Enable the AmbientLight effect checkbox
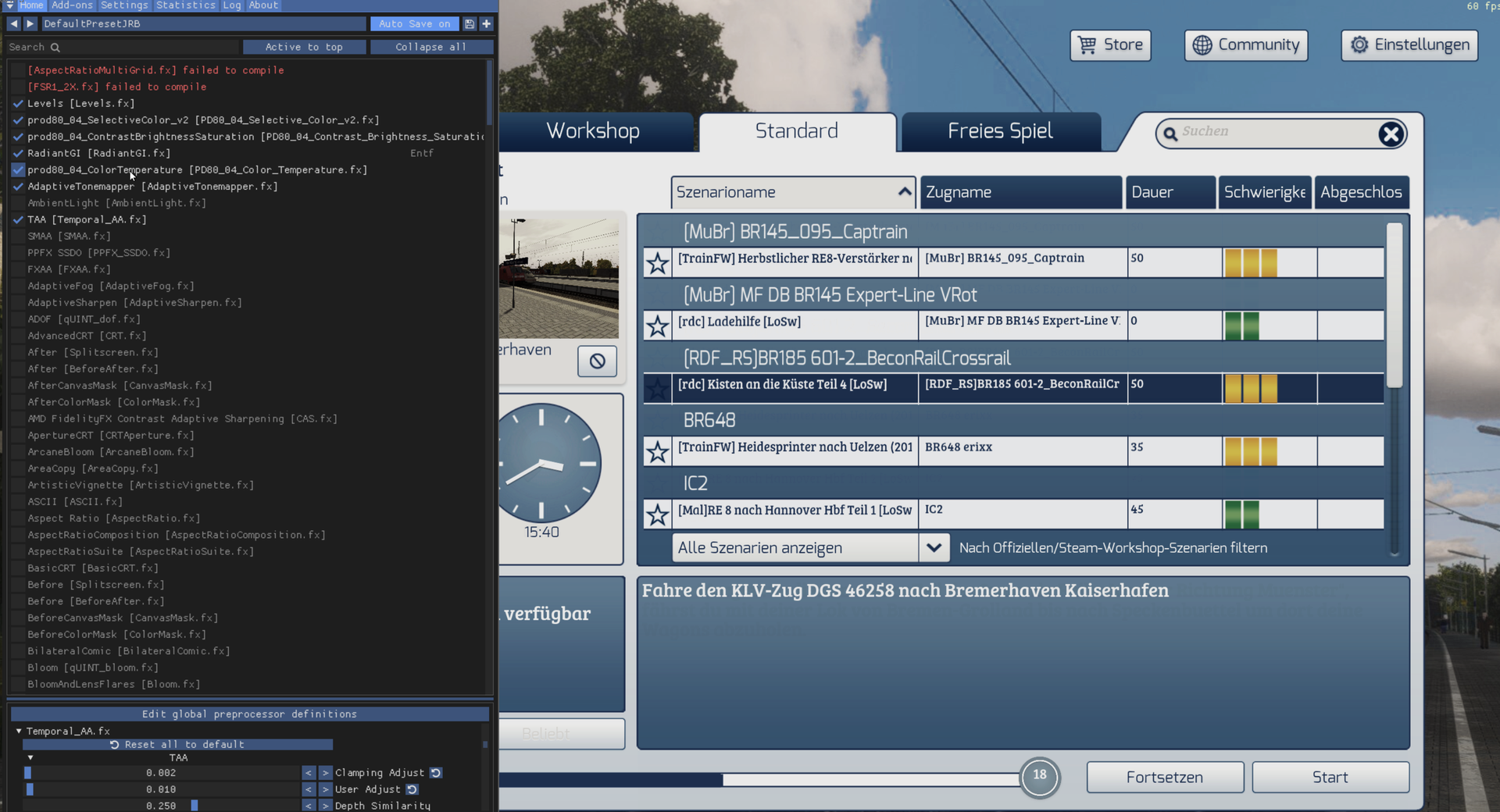 18,203
